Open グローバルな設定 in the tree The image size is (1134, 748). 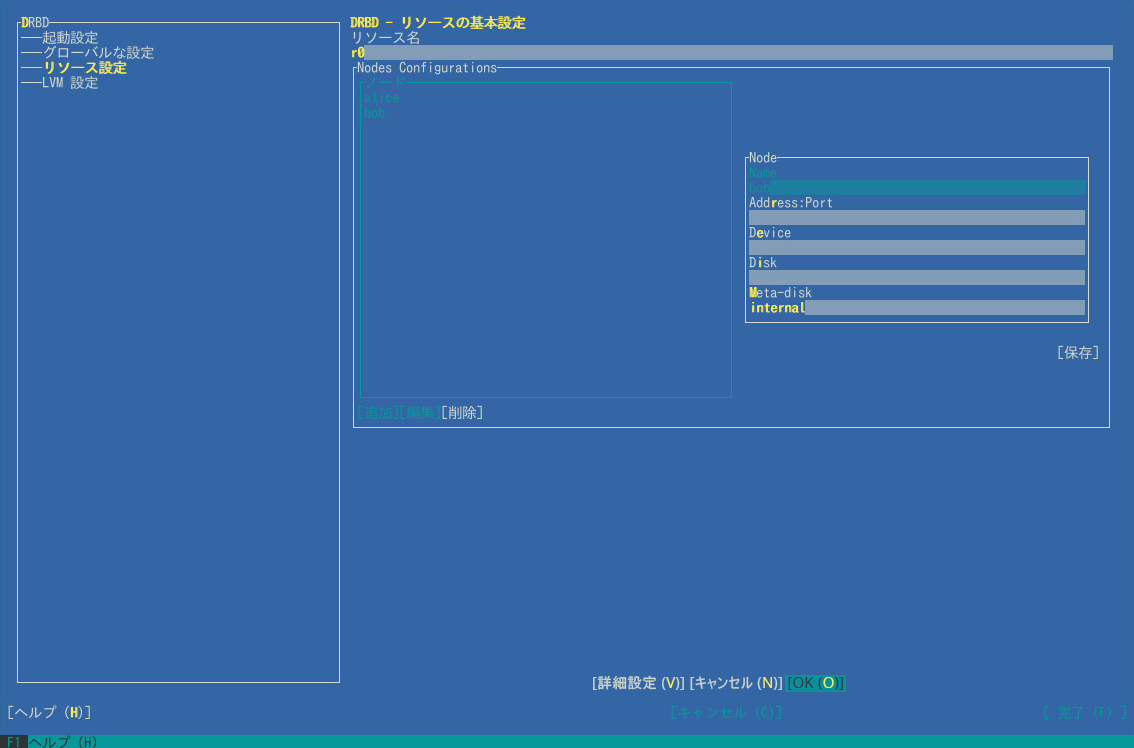tap(98, 53)
